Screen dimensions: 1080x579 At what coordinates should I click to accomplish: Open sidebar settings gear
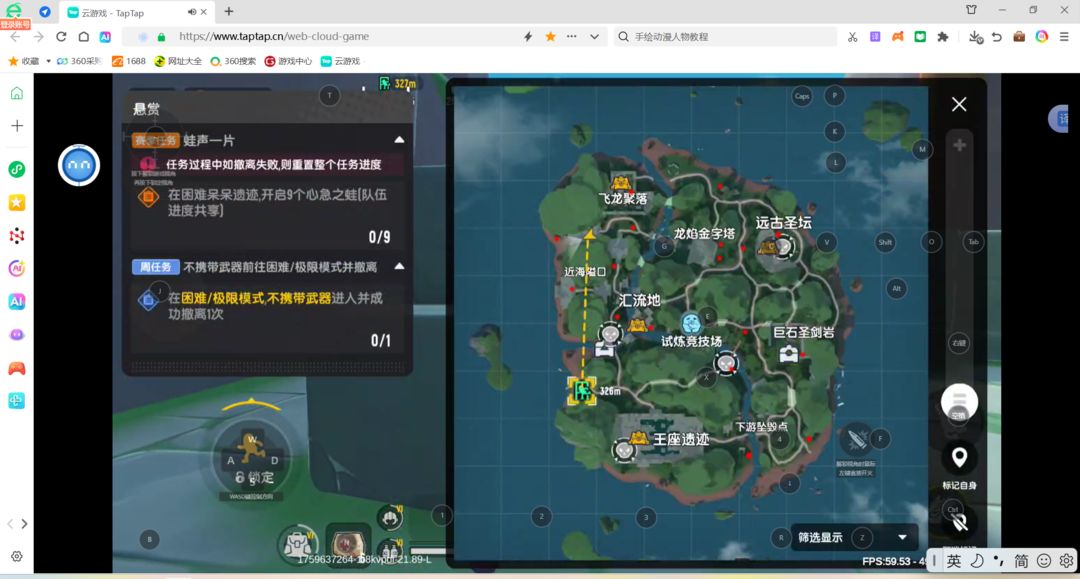(17, 556)
